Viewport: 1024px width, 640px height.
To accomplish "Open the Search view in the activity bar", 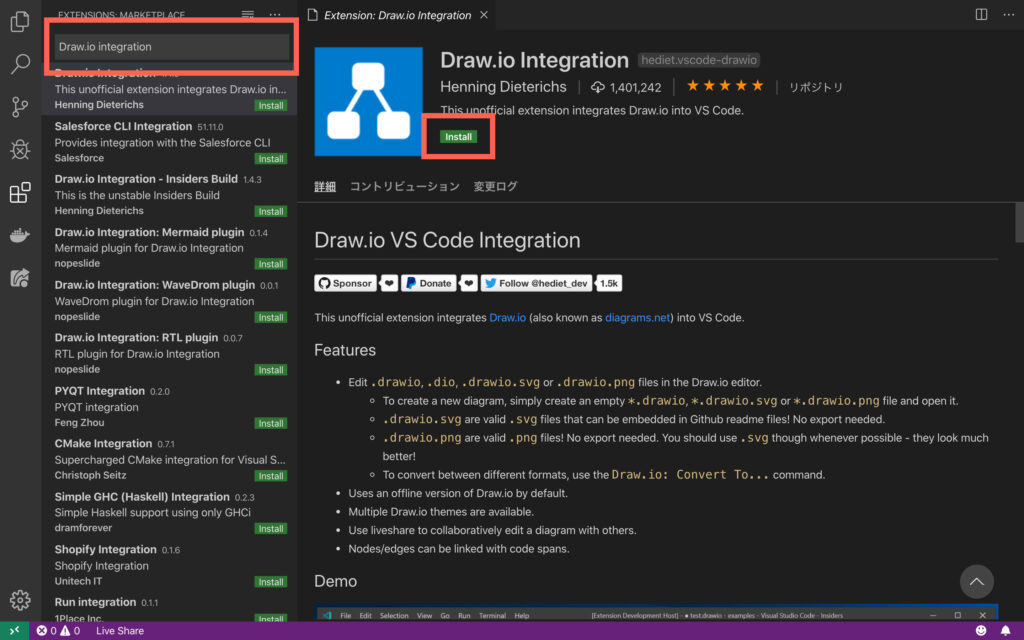I will [21, 64].
